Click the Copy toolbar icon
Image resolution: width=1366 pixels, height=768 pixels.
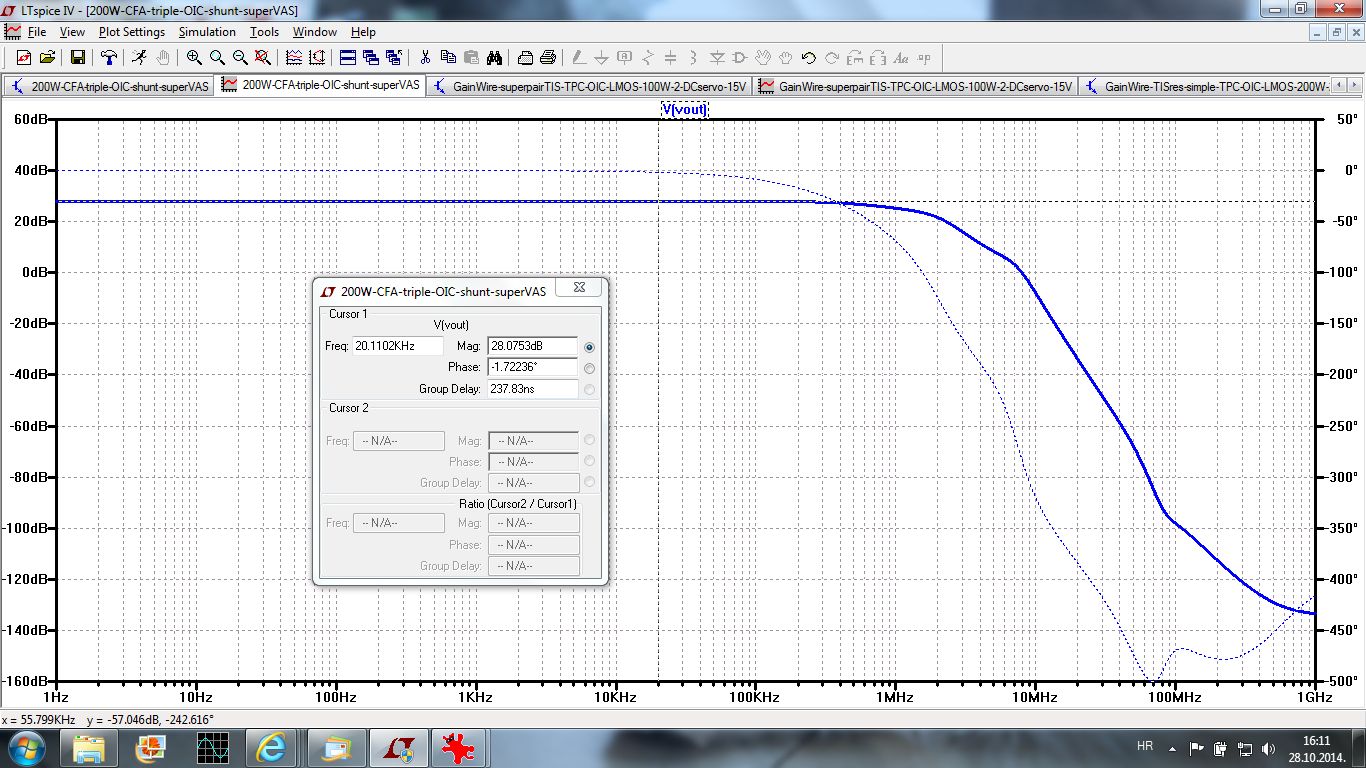pyautogui.click(x=448, y=57)
